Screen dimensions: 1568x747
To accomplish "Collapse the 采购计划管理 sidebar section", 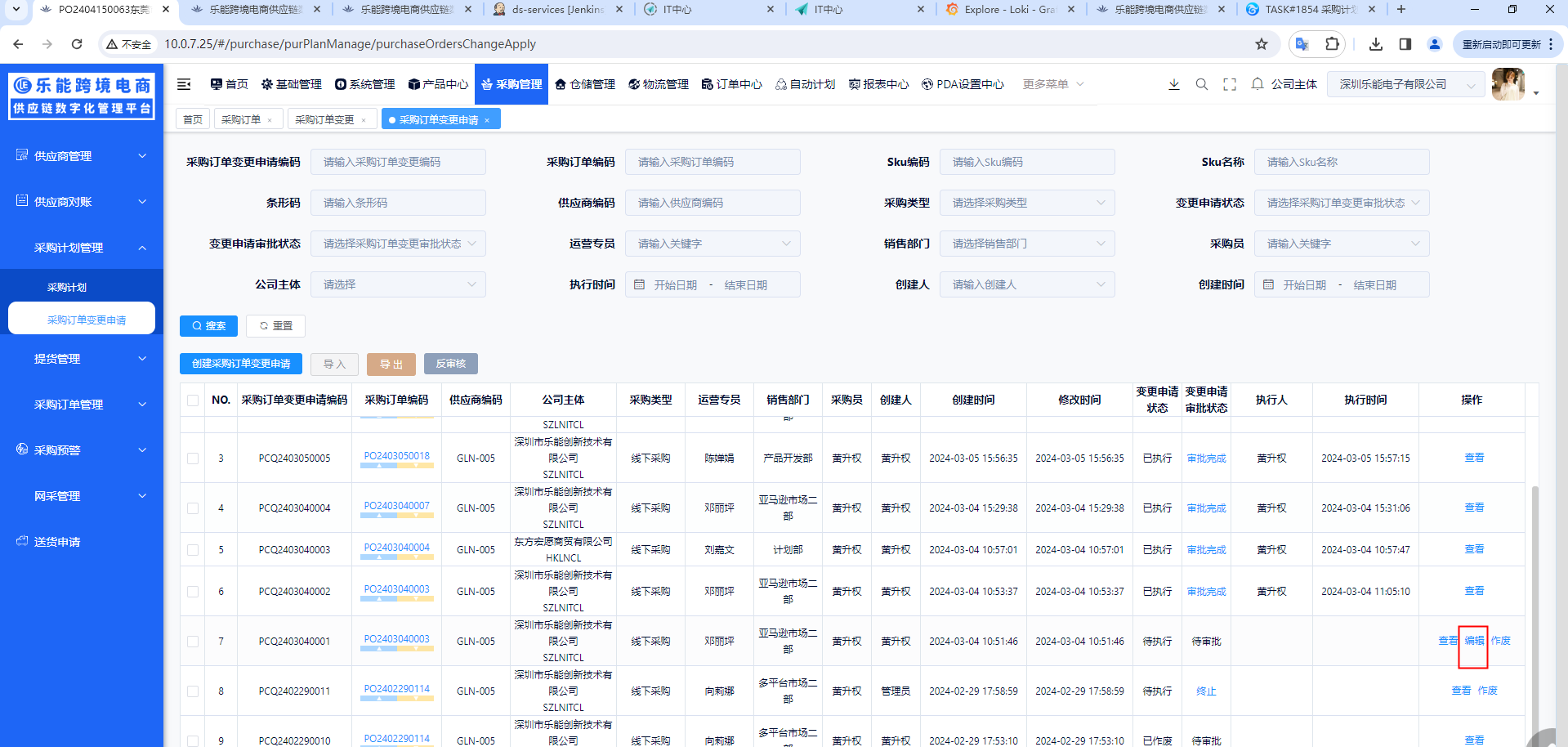I will coord(81,247).
